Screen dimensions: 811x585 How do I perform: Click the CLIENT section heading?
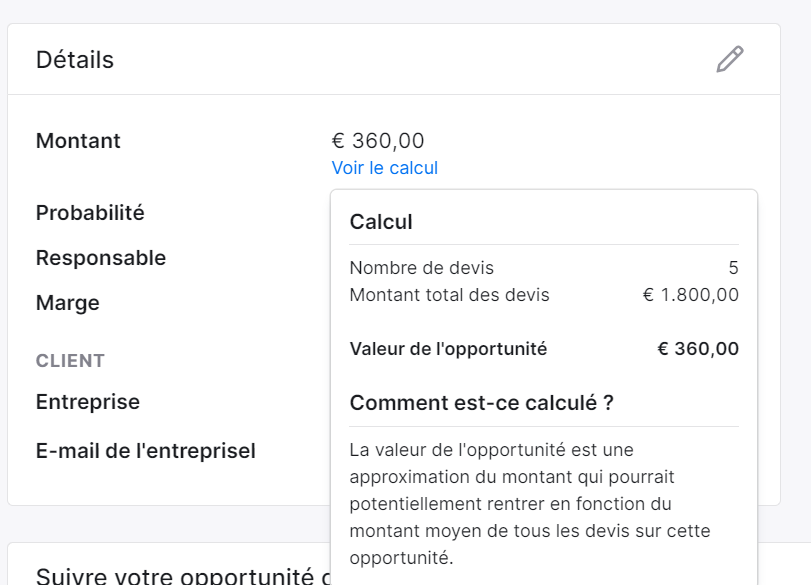tap(70, 361)
